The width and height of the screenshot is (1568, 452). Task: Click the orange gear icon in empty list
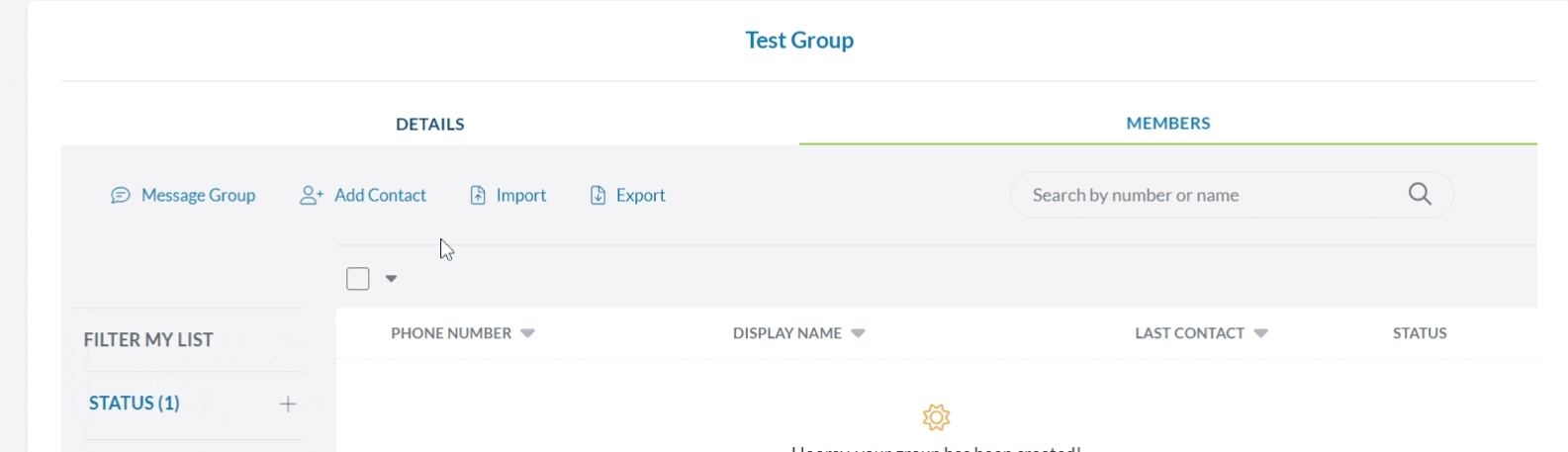point(936,417)
